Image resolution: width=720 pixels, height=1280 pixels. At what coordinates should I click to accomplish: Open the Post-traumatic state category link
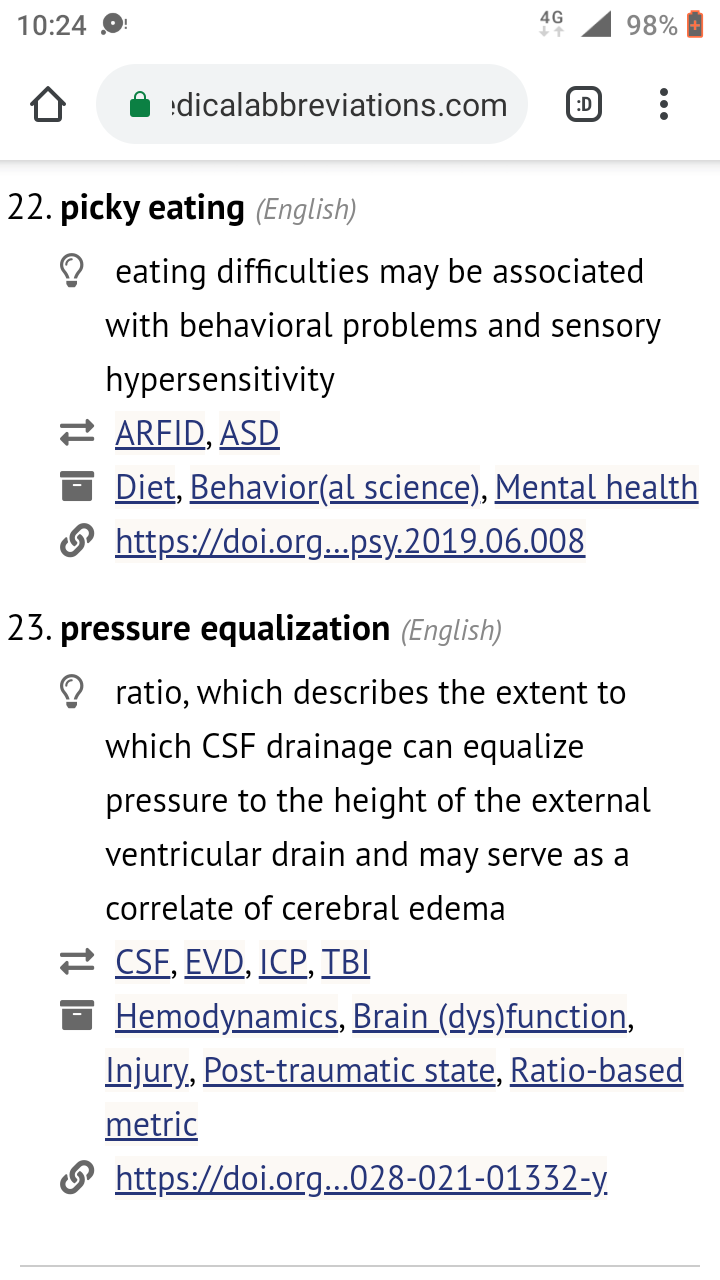[x=349, y=1071]
